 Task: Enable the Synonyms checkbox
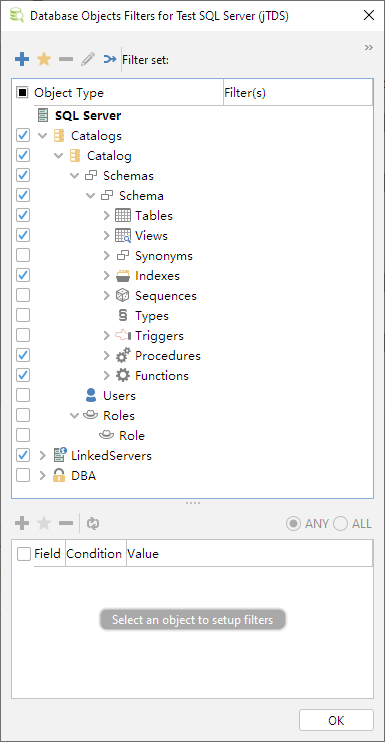tap(23, 256)
